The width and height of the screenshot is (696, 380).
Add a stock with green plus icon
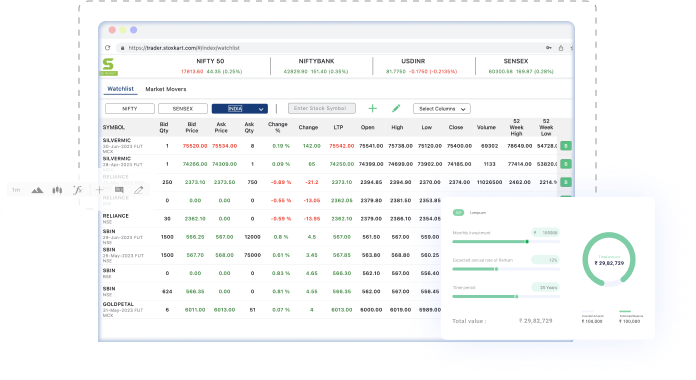372,108
